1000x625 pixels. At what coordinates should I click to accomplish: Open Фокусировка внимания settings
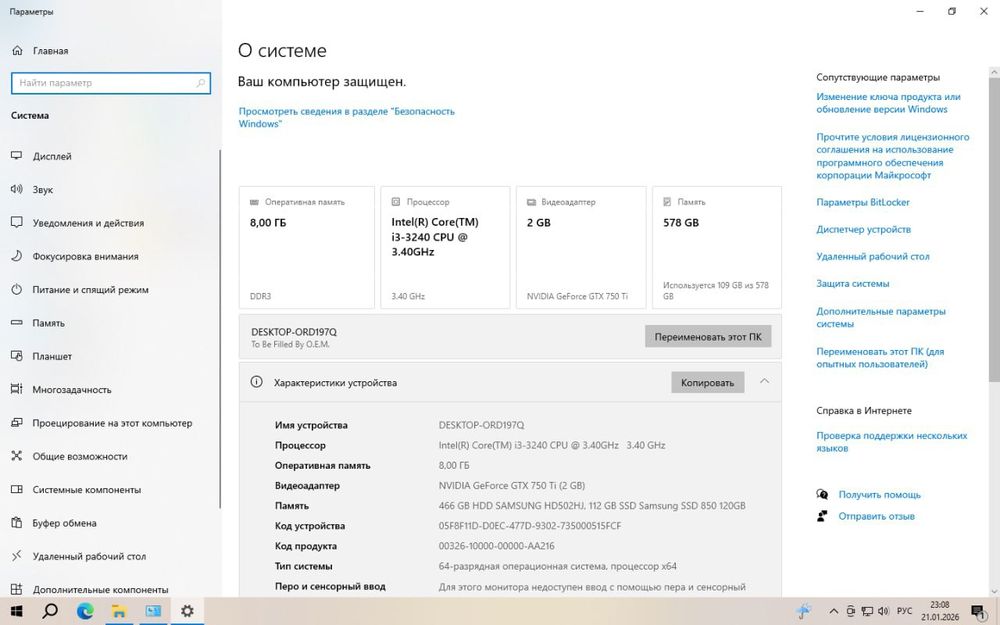pos(85,256)
